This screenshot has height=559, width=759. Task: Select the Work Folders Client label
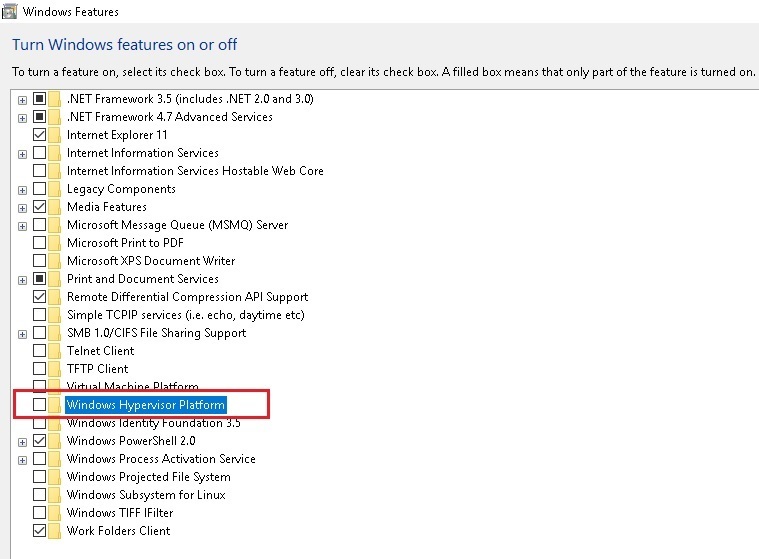tap(119, 530)
